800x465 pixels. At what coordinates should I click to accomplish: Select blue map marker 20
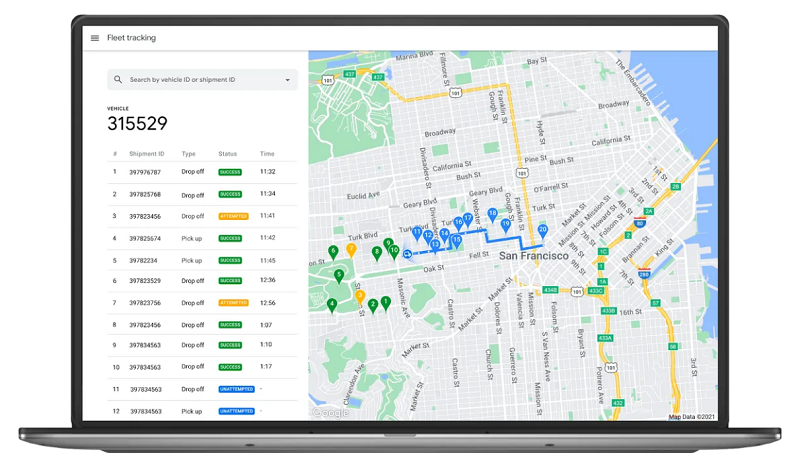(543, 232)
